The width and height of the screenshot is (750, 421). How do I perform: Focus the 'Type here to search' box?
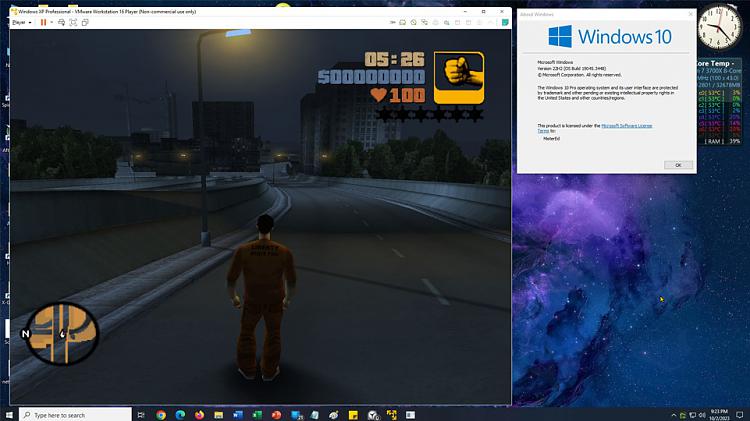76,415
